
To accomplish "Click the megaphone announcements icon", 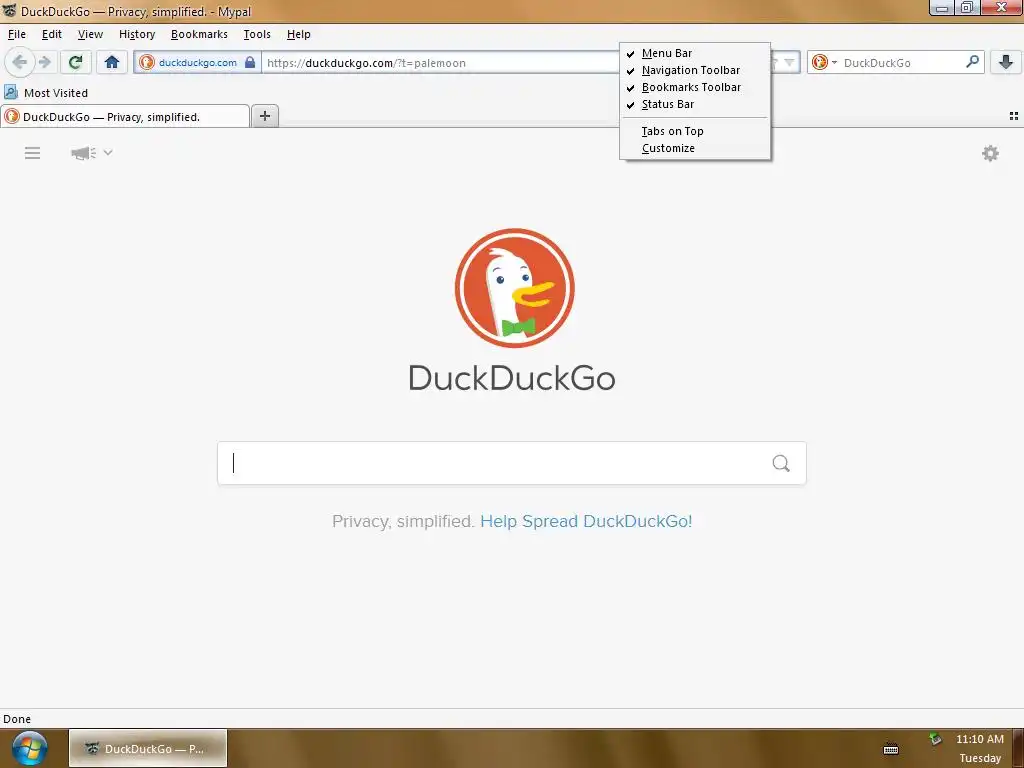I will [83, 153].
